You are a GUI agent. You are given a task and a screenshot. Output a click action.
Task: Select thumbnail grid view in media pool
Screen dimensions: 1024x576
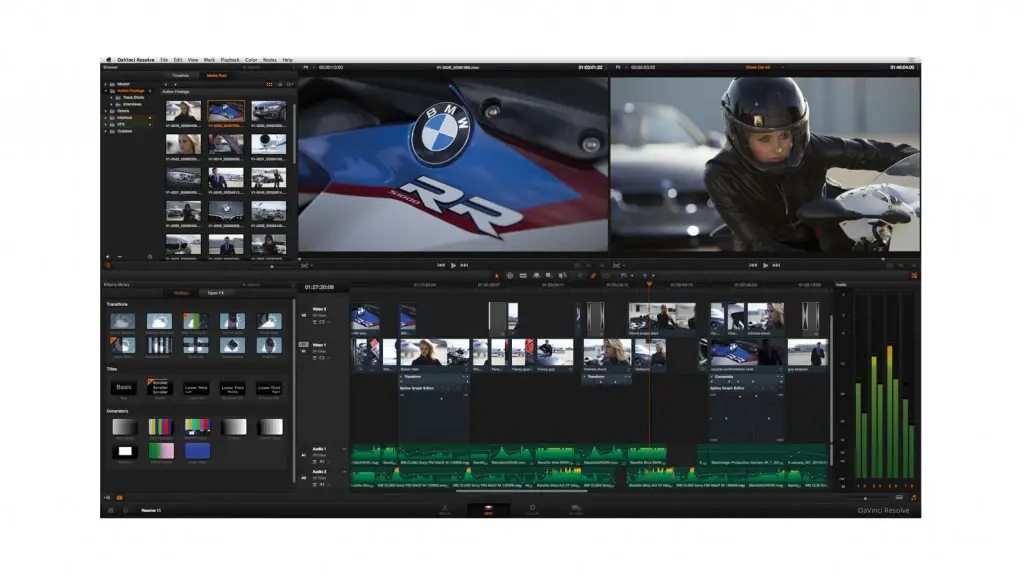click(x=269, y=84)
